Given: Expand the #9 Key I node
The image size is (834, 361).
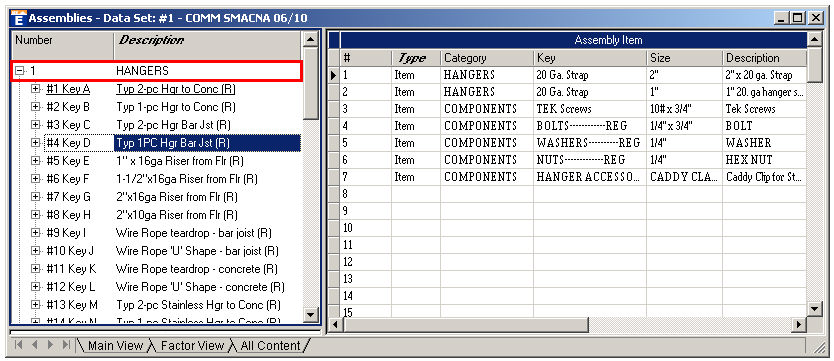Looking at the screenshot, I should click(36, 233).
